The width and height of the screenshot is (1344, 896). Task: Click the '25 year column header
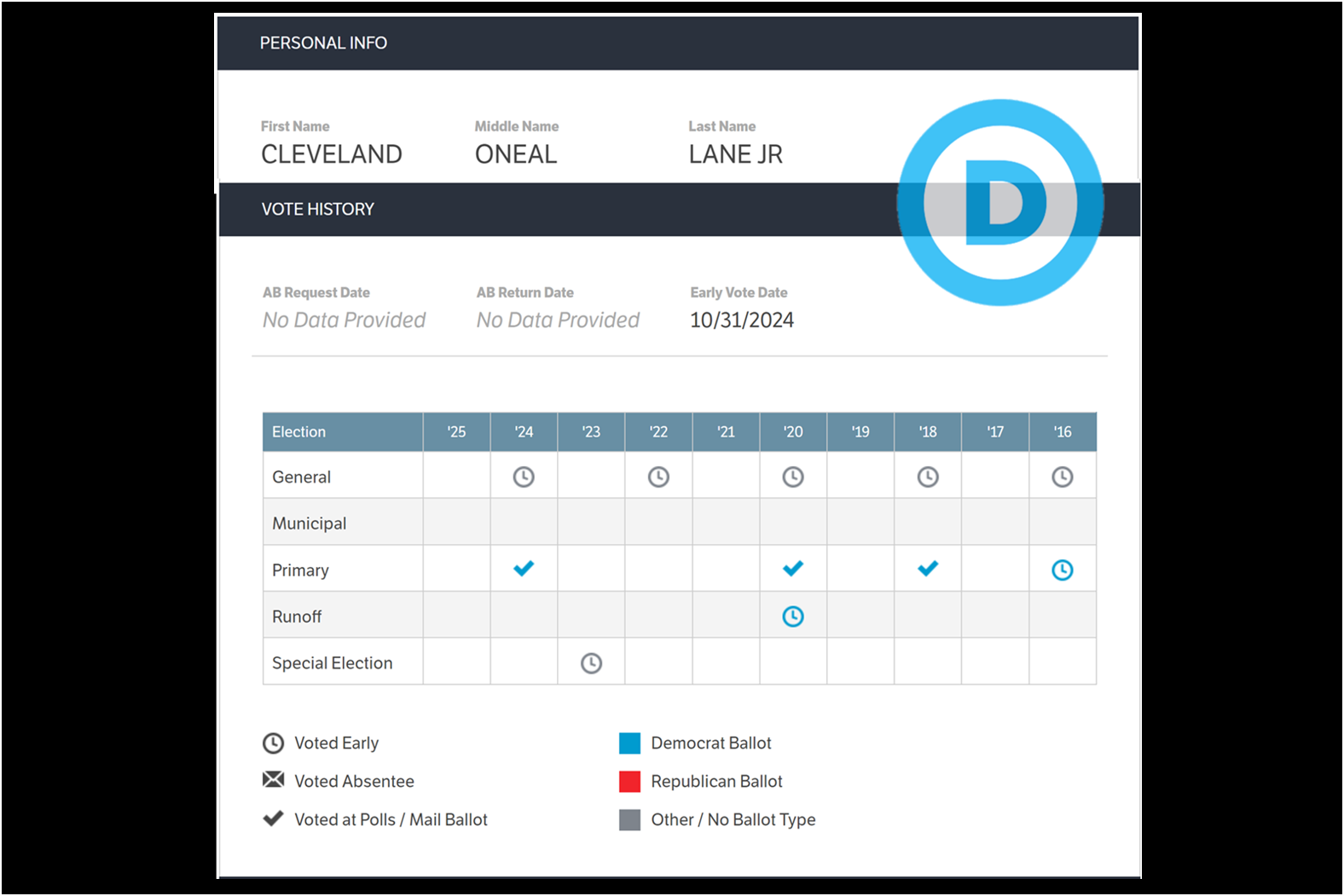click(x=456, y=432)
